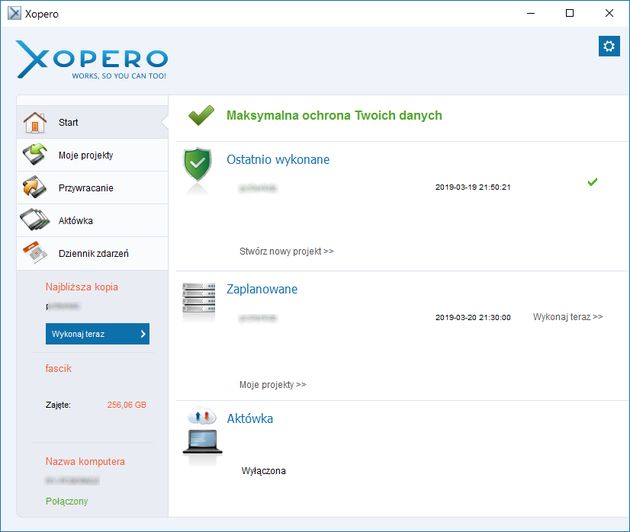Click the Moje projekty drive icon
This screenshot has height=532, width=630.
point(35,155)
